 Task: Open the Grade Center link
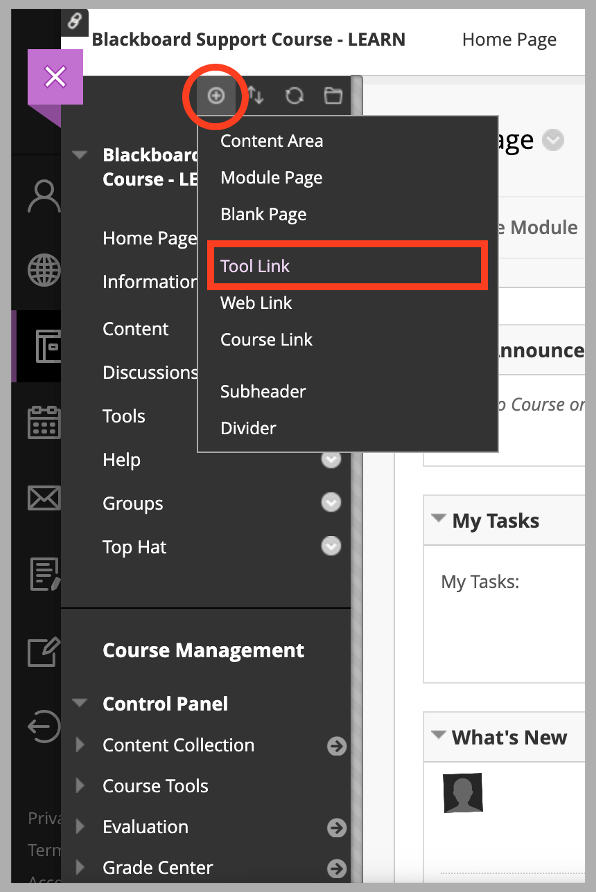pos(158,868)
